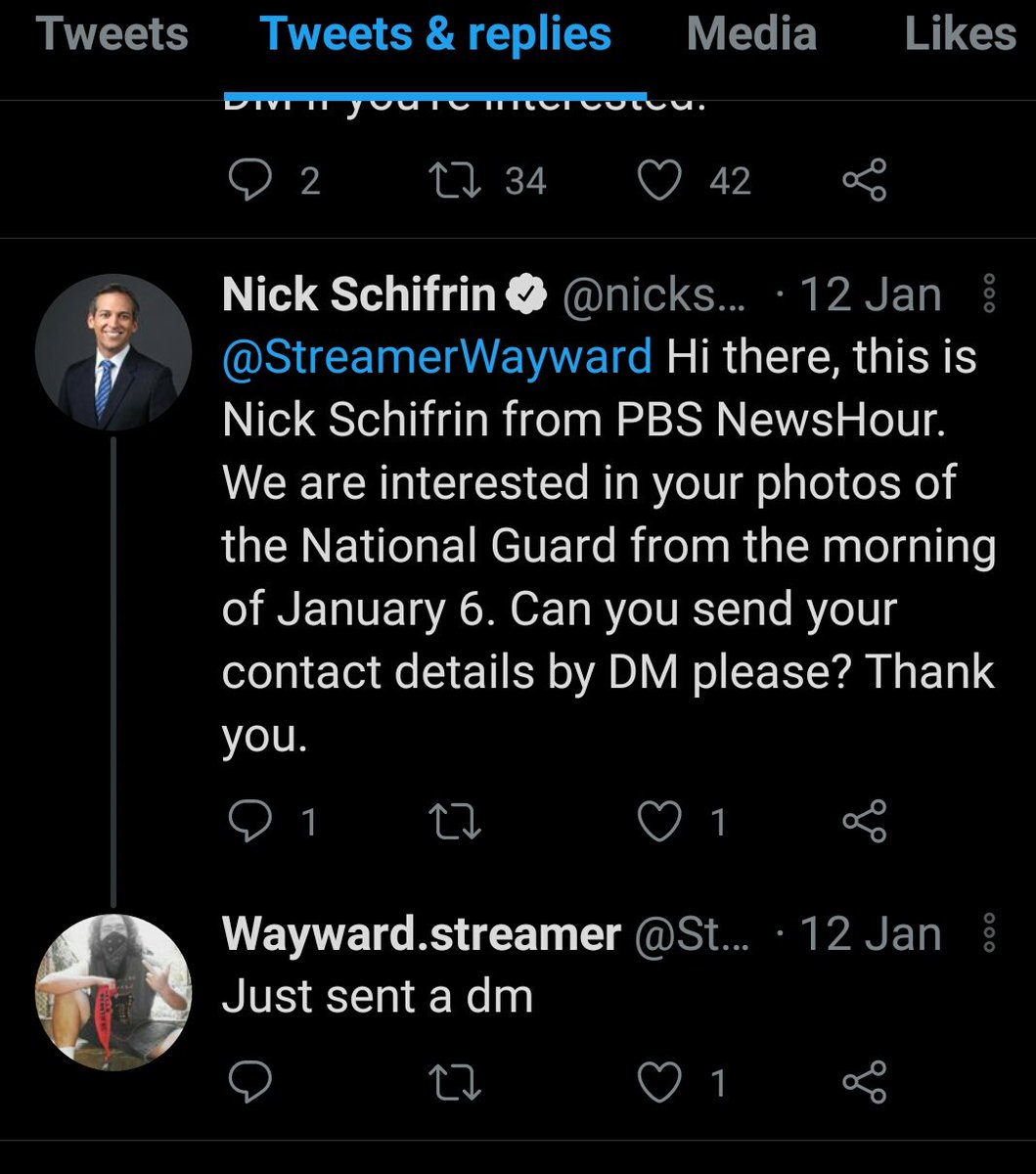View Wayward.streamer's profile avatar
Viewport: 1036px width, 1174px height.
tap(113, 992)
